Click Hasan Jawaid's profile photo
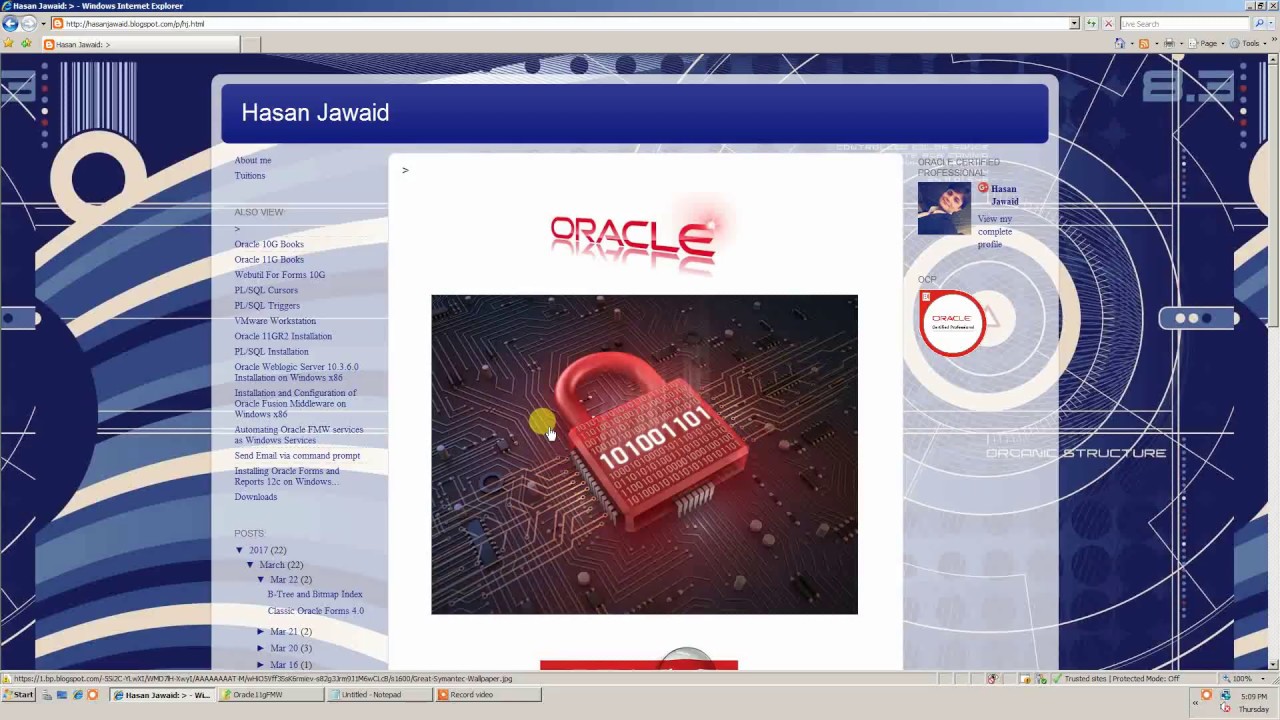The width and height of the screenshot is (1280, 720). [944, 208]
